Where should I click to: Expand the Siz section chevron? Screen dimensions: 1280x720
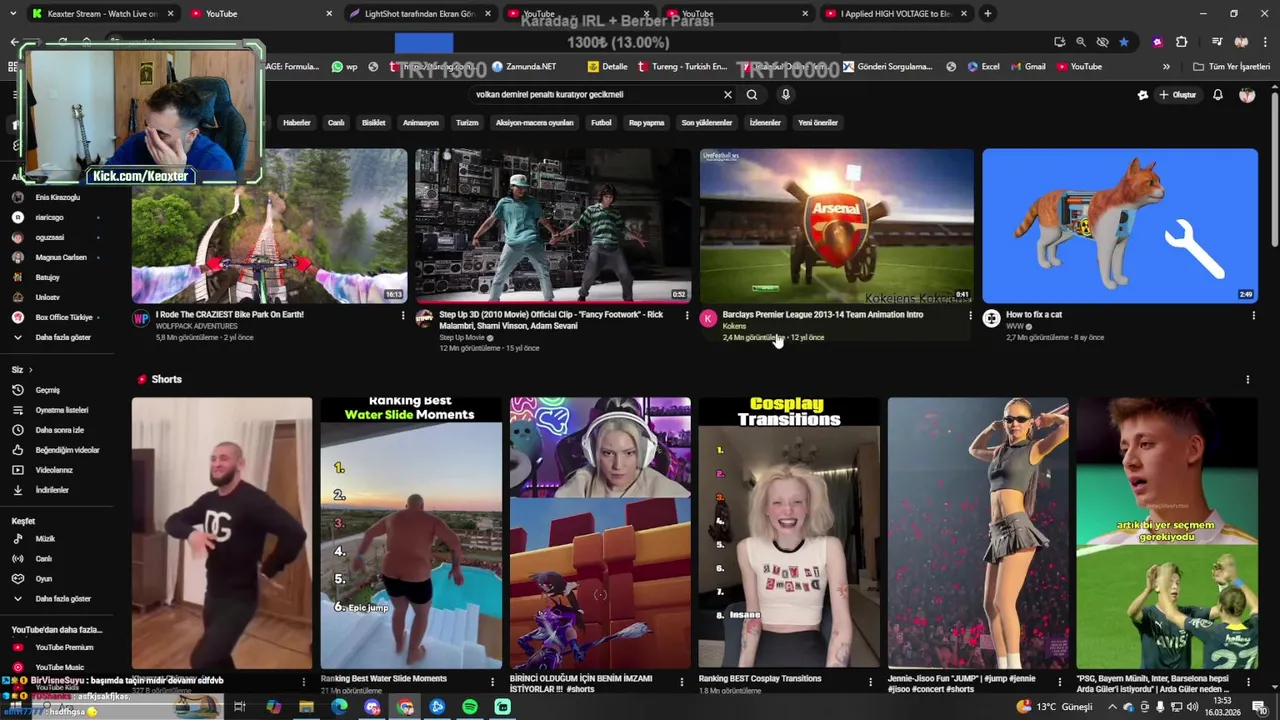coord(30,370)
